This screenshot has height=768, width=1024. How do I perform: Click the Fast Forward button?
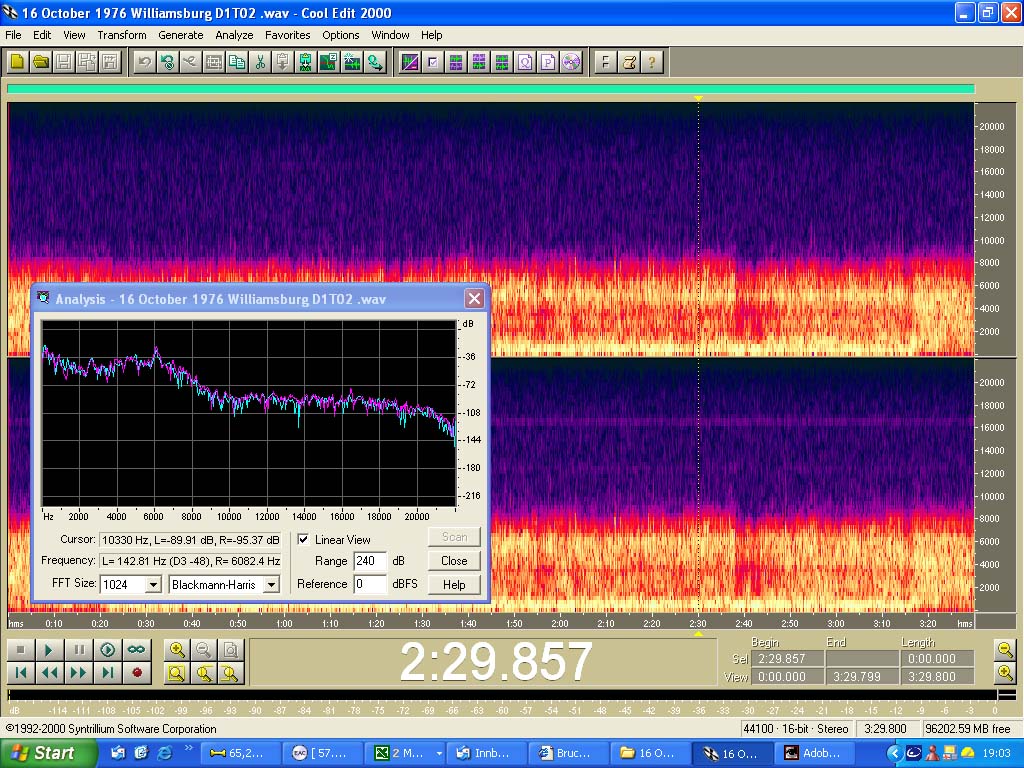coord(78,673)
